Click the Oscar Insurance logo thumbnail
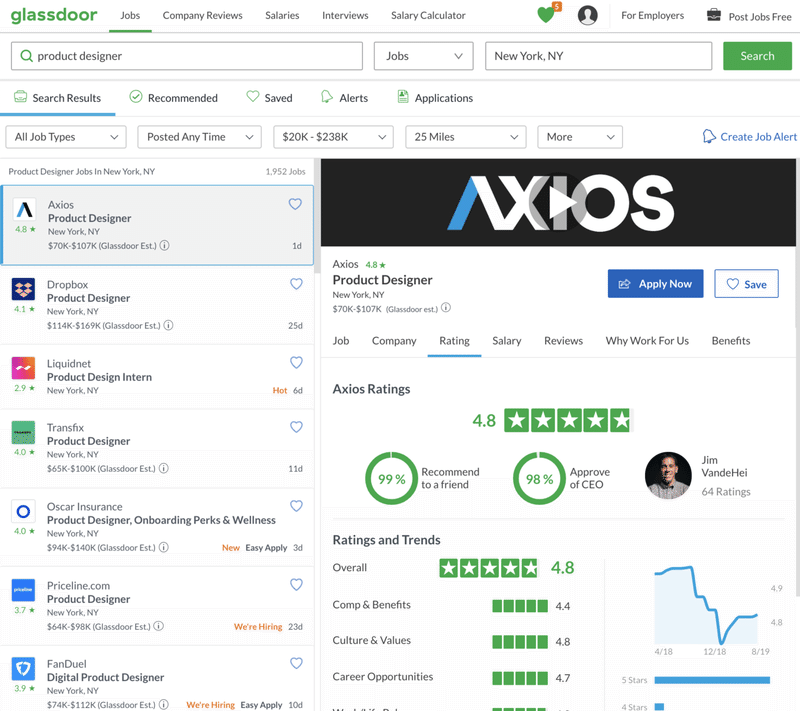This screenshot has width=800, height=711. click(23, 511)
